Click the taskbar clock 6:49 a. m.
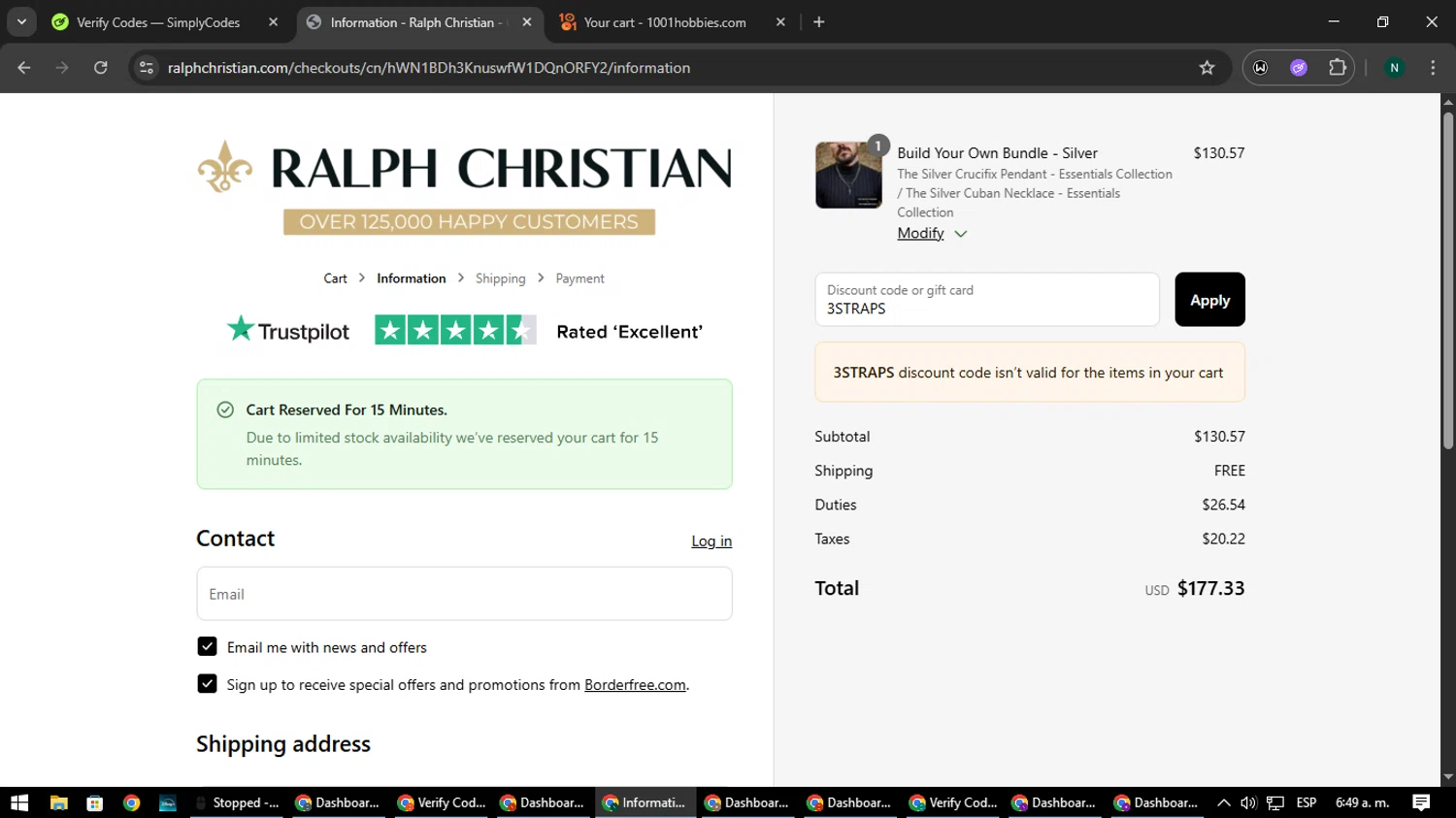 tap(1363, 802)
